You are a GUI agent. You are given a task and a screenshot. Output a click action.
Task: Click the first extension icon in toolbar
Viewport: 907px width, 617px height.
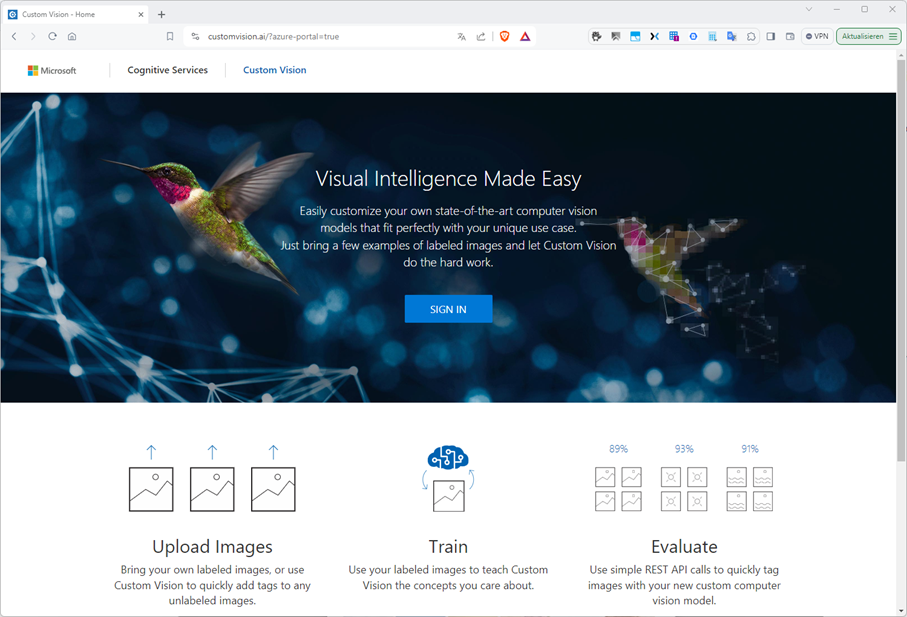pos(596,36)
